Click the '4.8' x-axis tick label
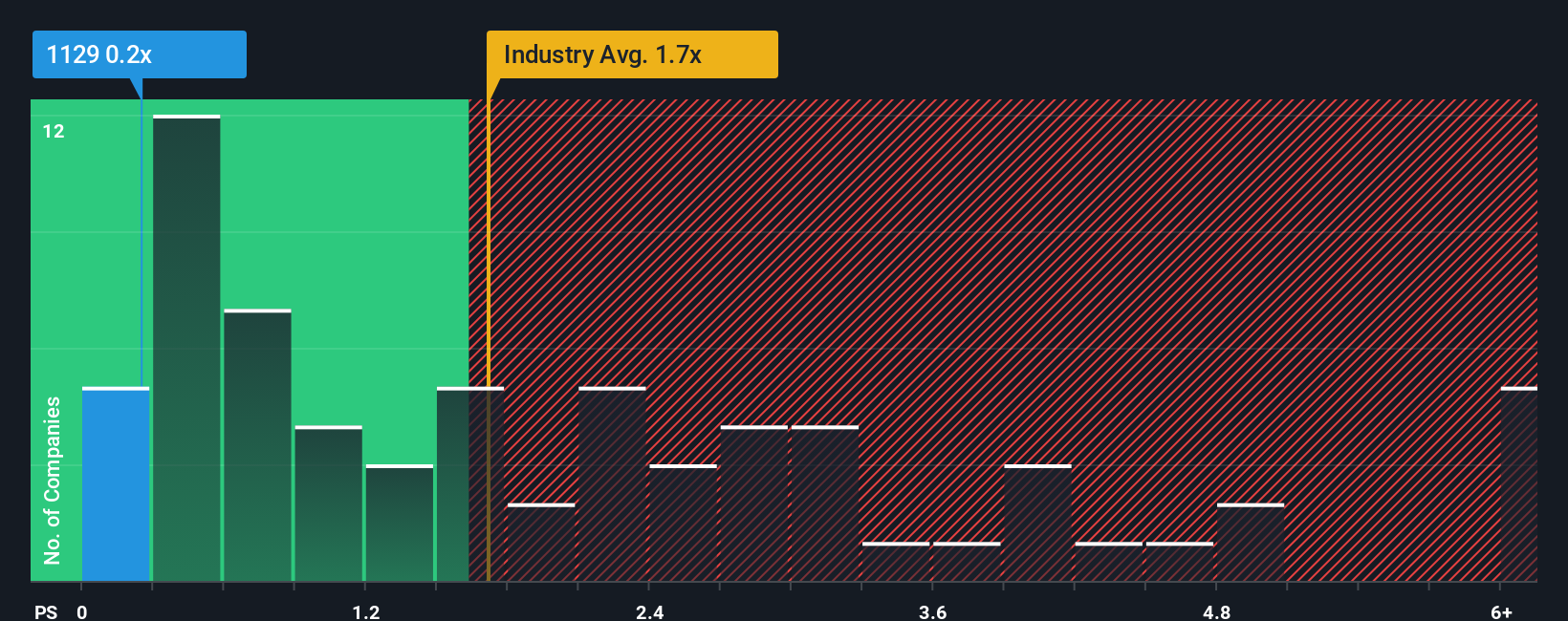This screenshot has width=1568, height=621. [x=1217, y=612]
